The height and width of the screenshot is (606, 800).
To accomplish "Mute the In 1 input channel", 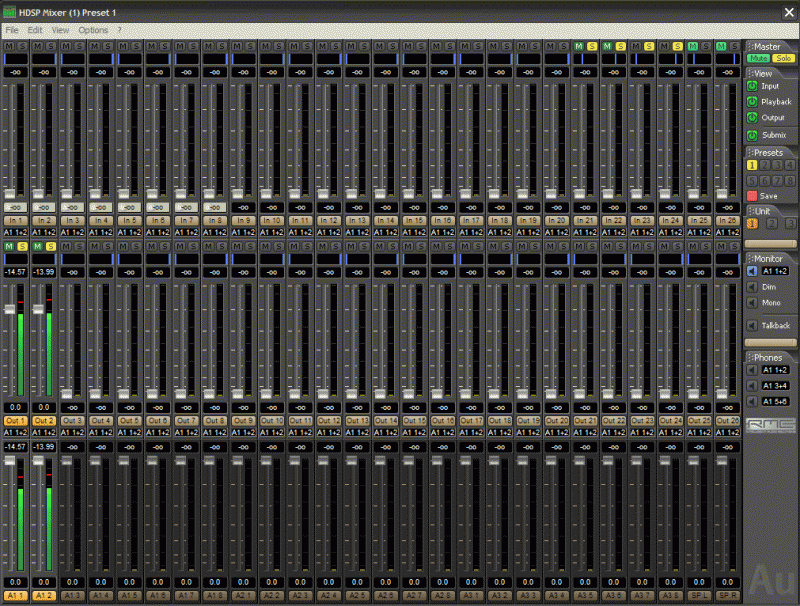I will tap(9, 46).
